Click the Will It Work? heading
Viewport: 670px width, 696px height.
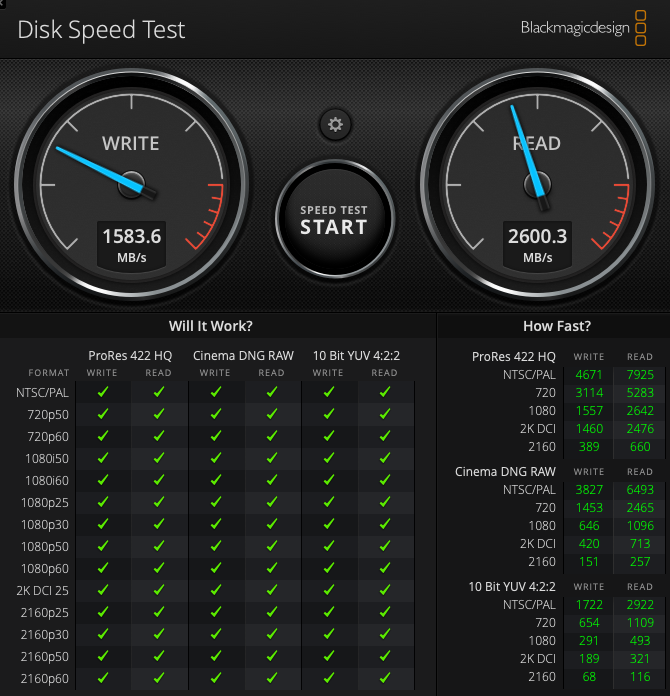coord(210,326)
